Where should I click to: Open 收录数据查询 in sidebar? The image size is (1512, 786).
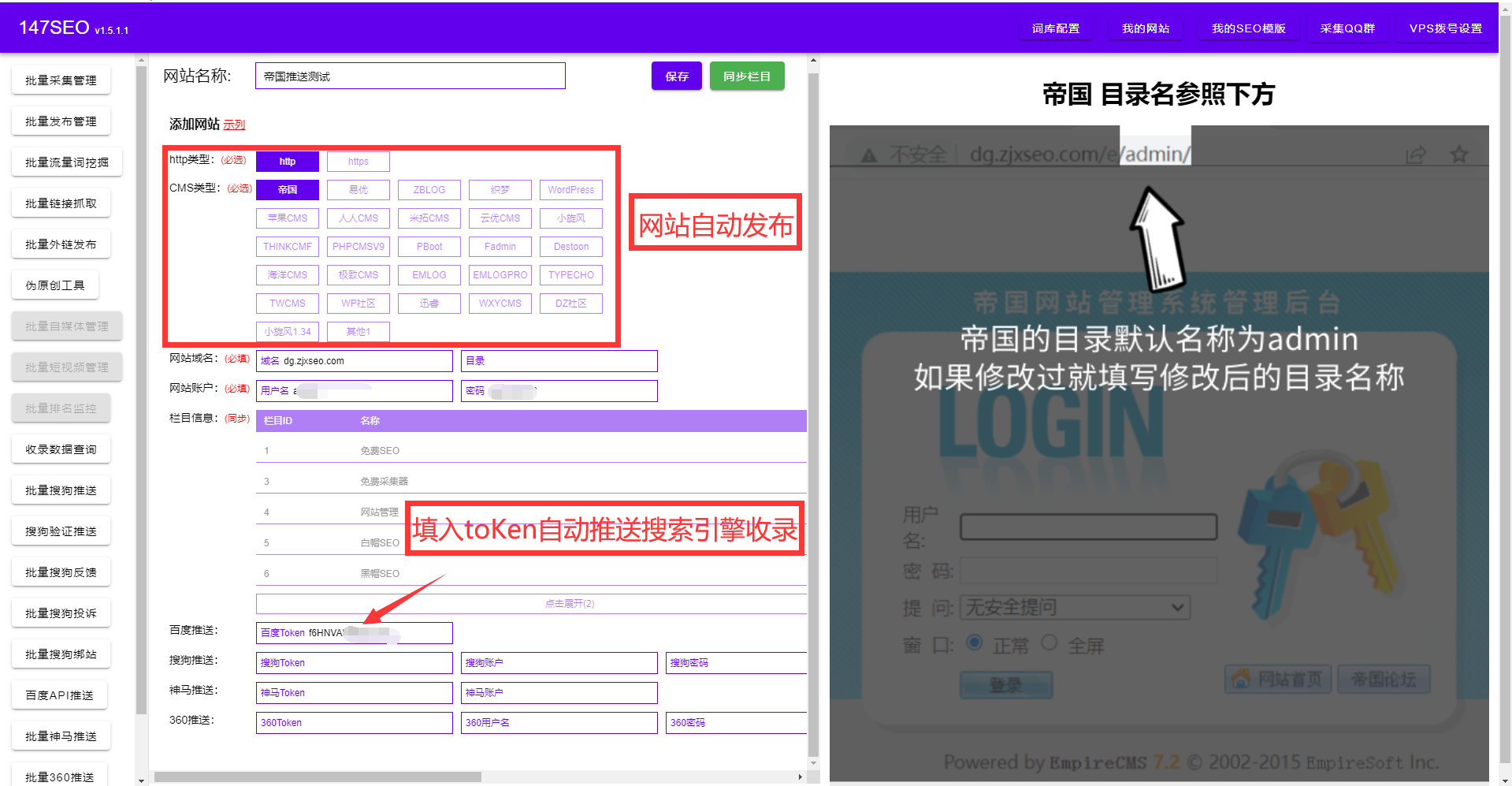(61, 449)
